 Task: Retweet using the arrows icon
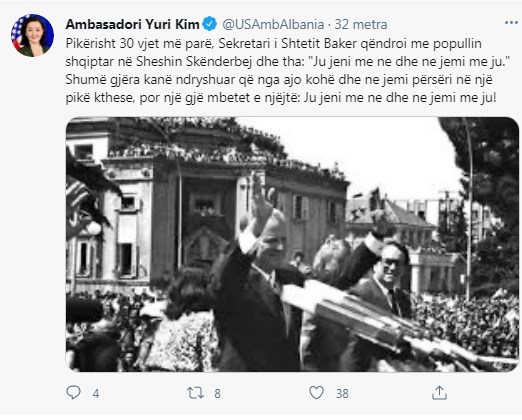coord(195,393)
